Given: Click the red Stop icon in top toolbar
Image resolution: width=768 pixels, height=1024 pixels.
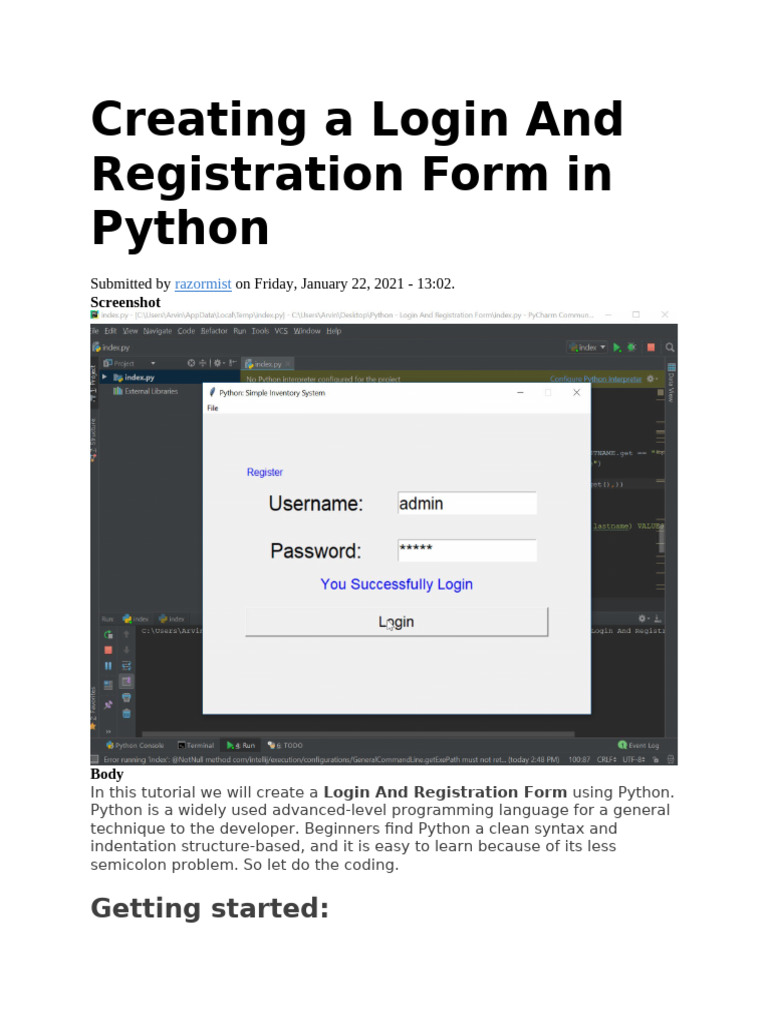Looking at the screenshot, I should click(x=650, y=347).
